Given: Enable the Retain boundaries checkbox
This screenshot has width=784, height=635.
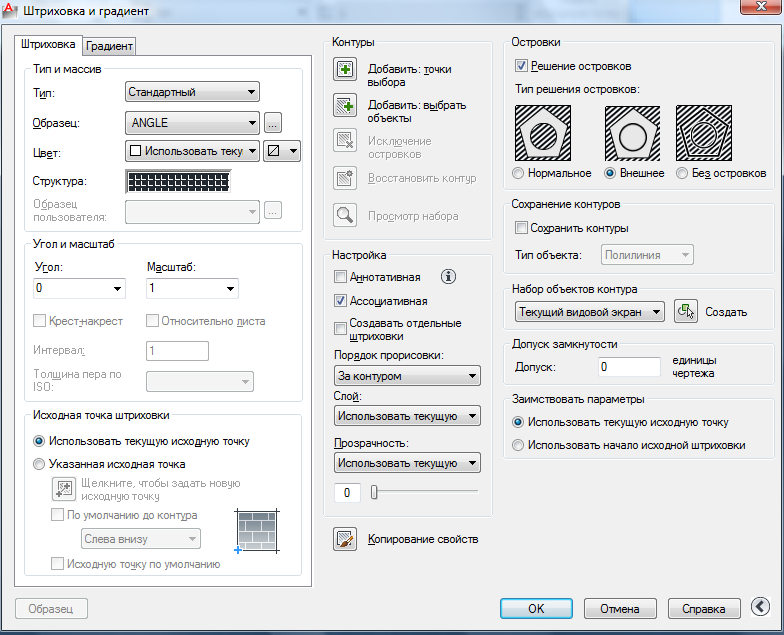Looking at the screenshot, I should click(x=521, y=228).
